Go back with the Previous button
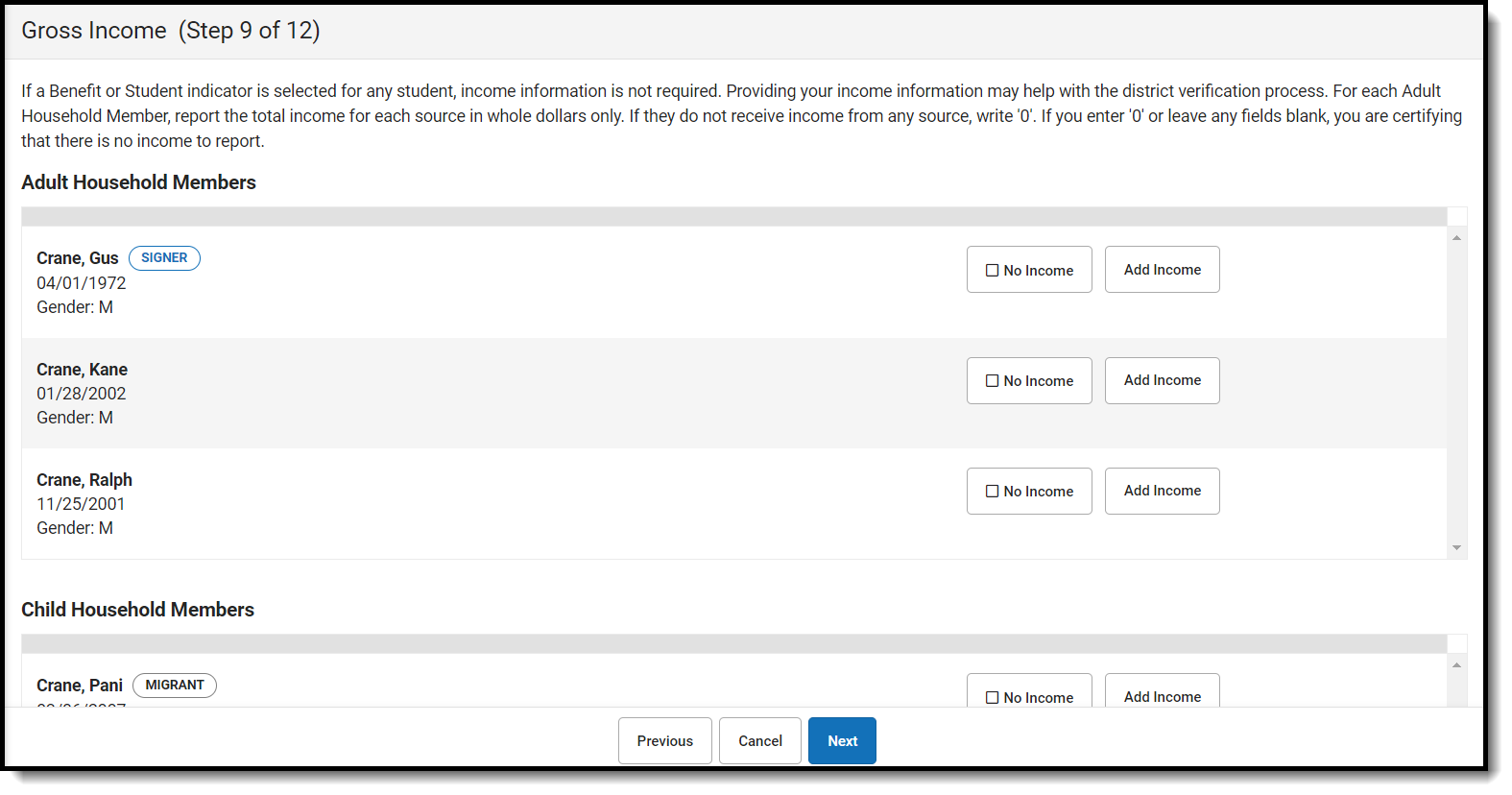Screen dimensions: 1512x795 664,741
